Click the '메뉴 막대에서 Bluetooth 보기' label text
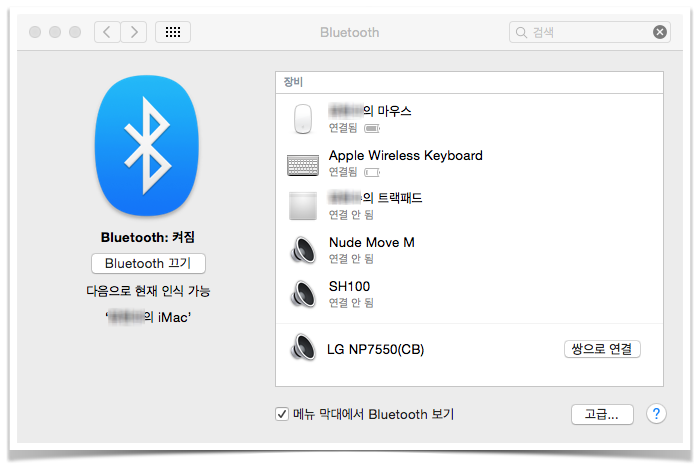 point(373,414)
